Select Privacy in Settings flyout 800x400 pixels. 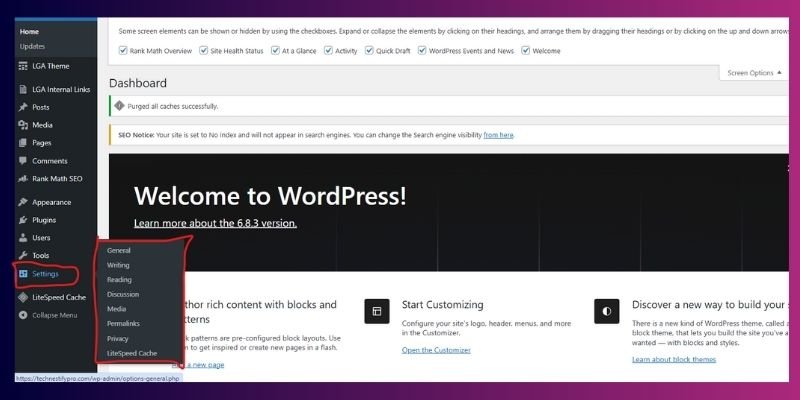tap(118, 339)
